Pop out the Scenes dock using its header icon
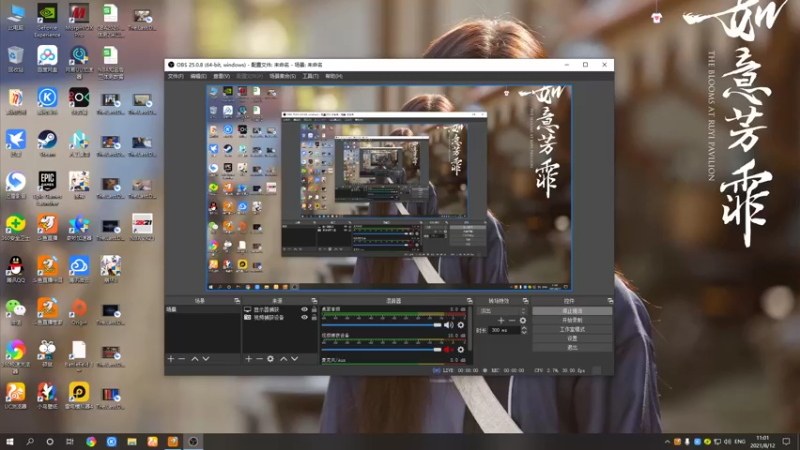This screenshot has width=800, height=450. [x=237, y=301]
